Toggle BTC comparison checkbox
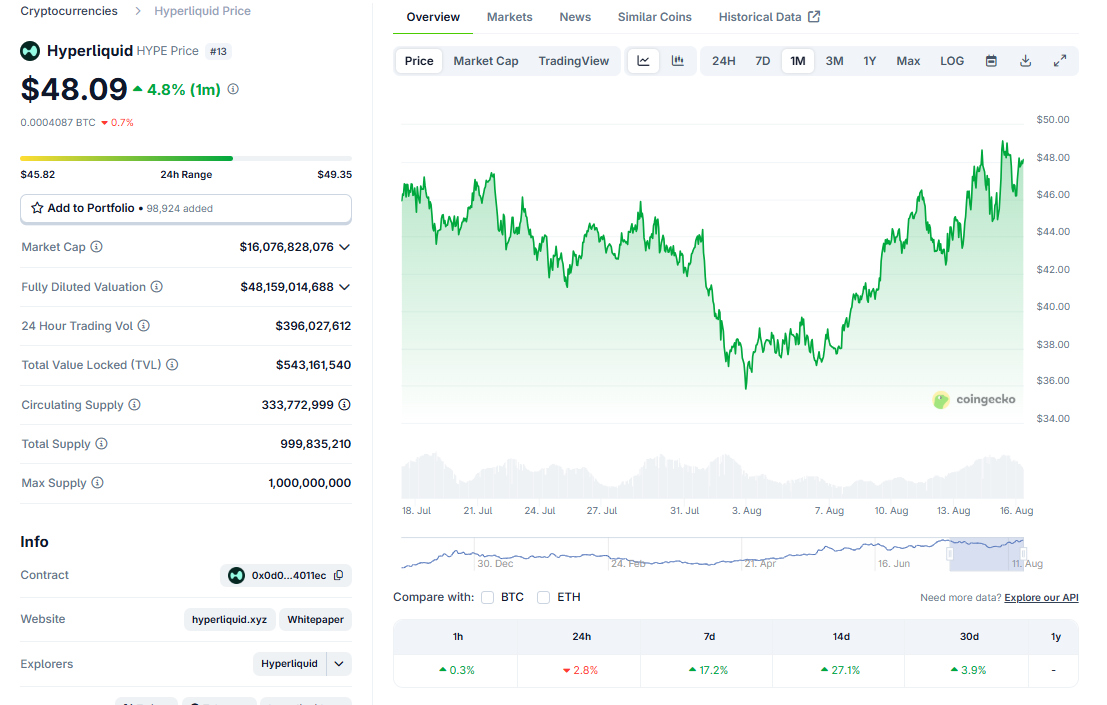1107x705 pixels. (x=487, y=597)
